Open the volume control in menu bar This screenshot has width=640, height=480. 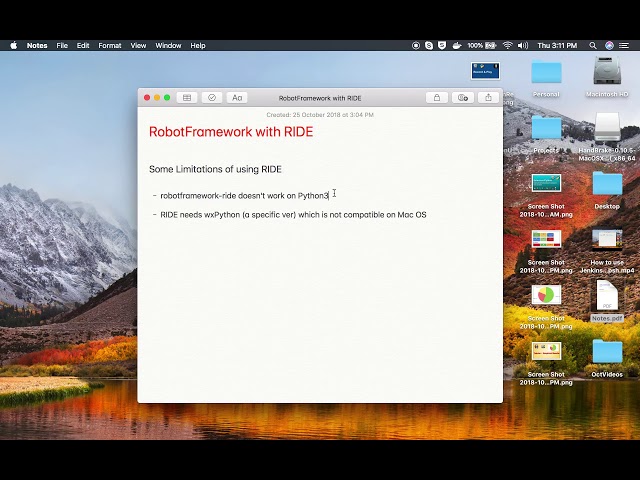523,45
